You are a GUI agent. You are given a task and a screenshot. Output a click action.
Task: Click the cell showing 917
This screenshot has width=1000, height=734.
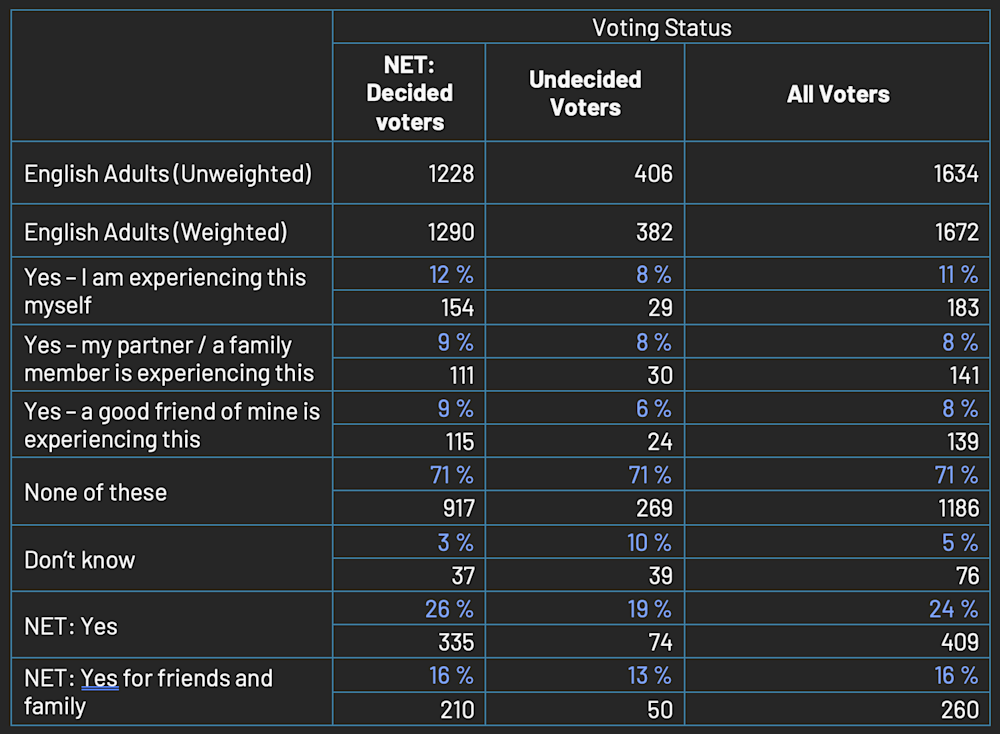[x=455, y=508]
